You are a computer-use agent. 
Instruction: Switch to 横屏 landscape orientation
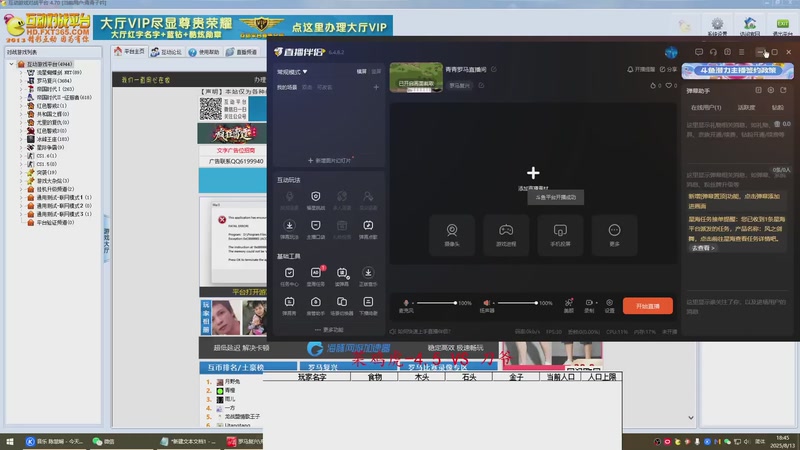[361, 72]
